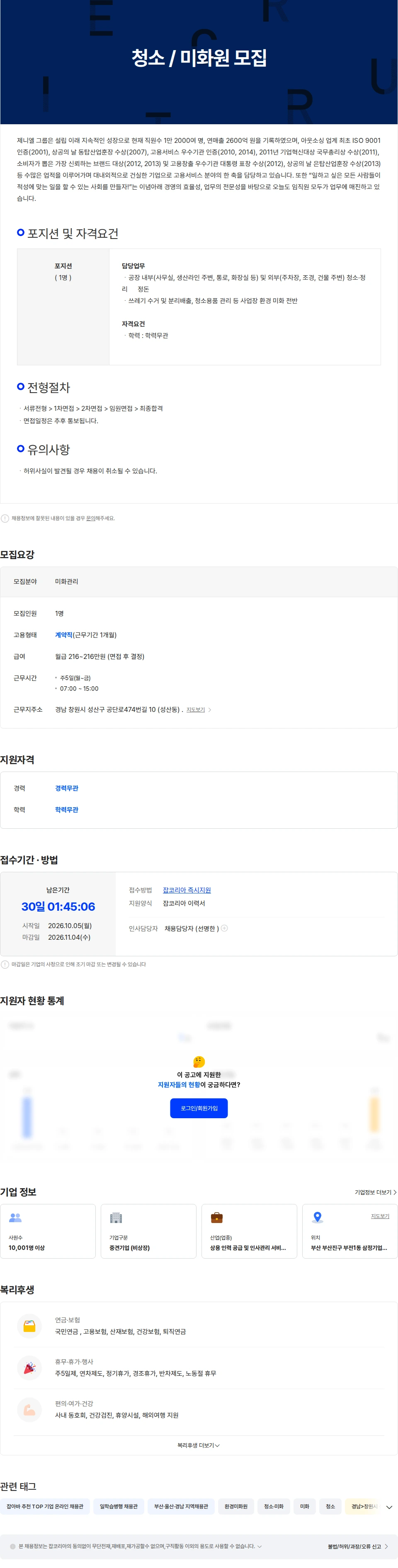Open 잡코리아 즉시지원 application link
Image resolution: width=398 pixels, height=1568 pixels.
187,890
